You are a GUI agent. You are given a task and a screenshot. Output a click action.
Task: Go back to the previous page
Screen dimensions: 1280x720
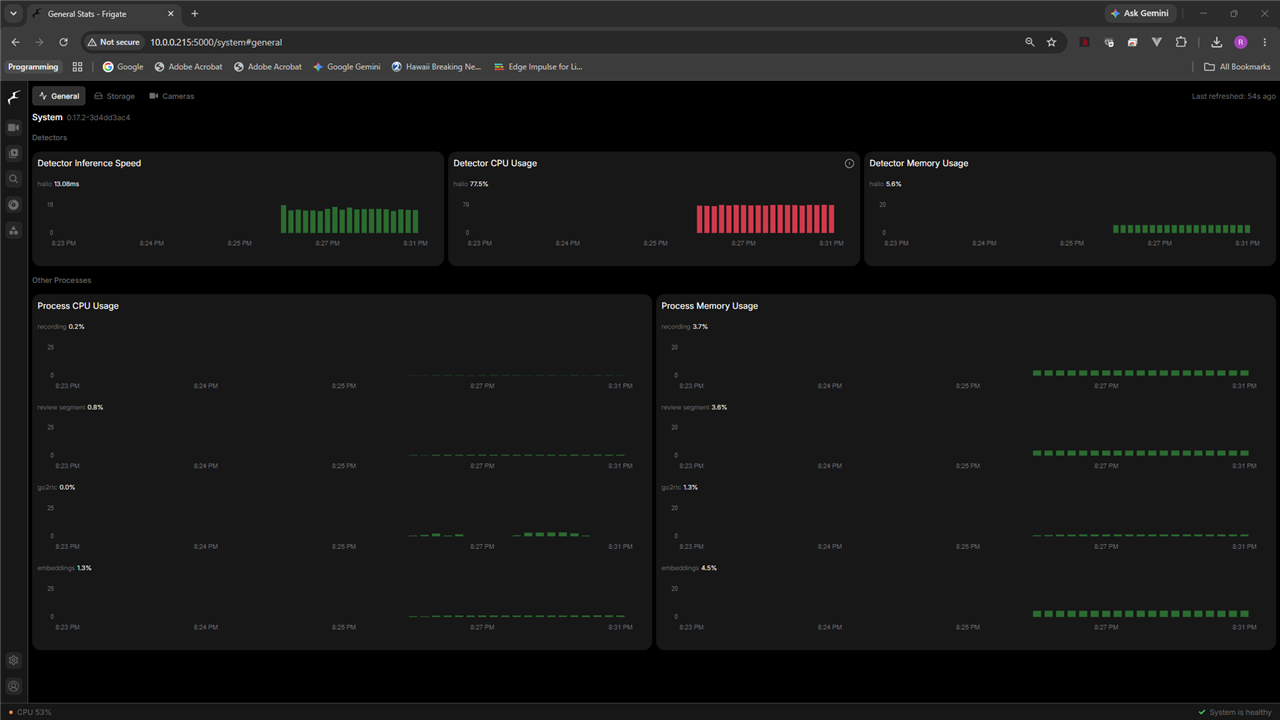(15, 42)
